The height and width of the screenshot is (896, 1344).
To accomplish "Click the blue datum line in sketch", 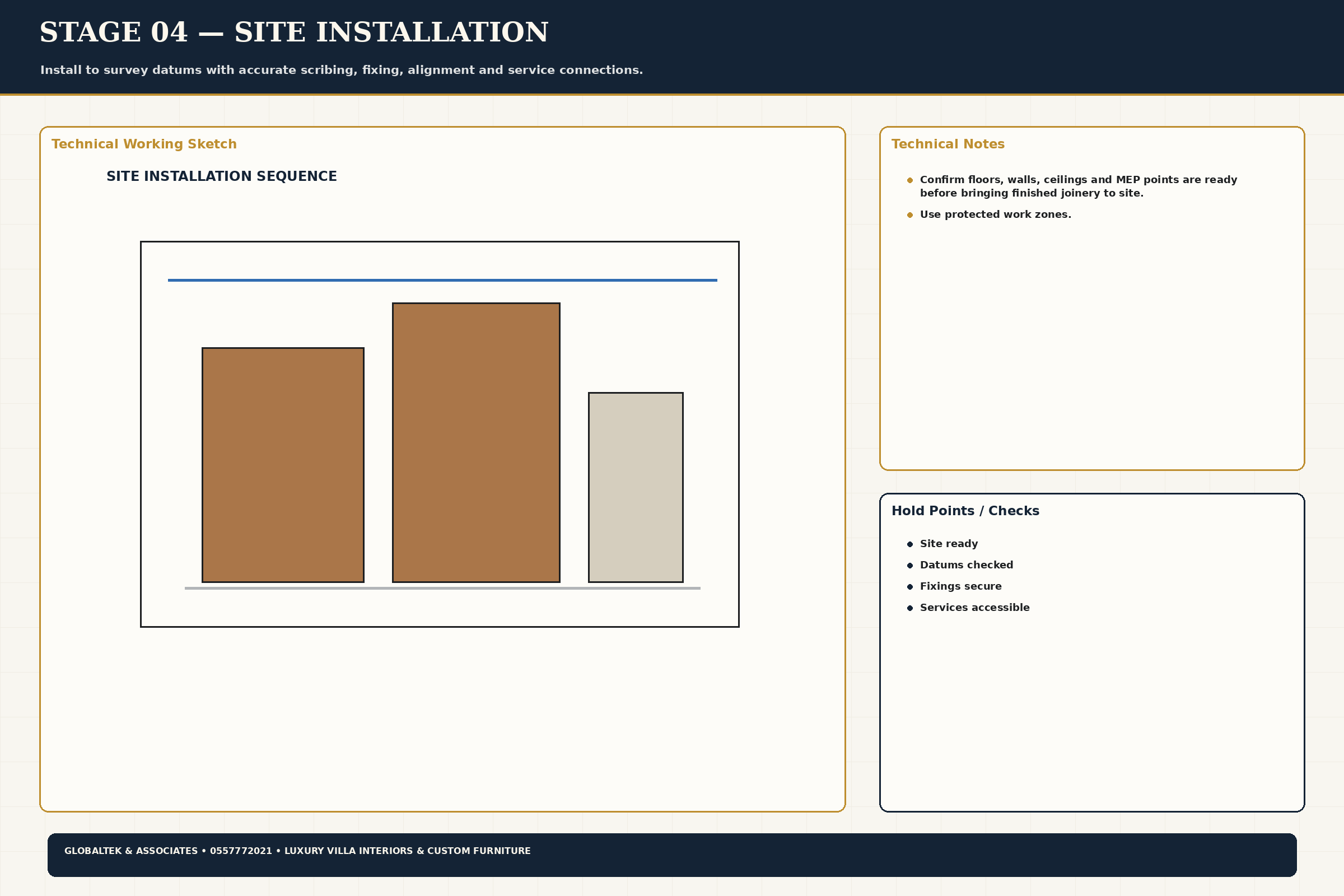I will 442,280.
